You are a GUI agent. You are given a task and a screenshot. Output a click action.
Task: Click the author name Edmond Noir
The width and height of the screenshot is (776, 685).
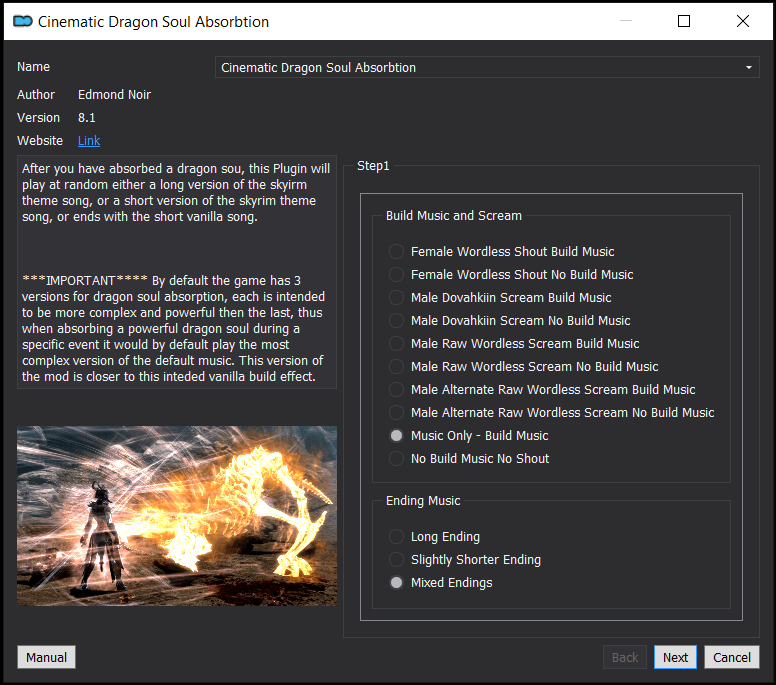(x=114, y=95)
